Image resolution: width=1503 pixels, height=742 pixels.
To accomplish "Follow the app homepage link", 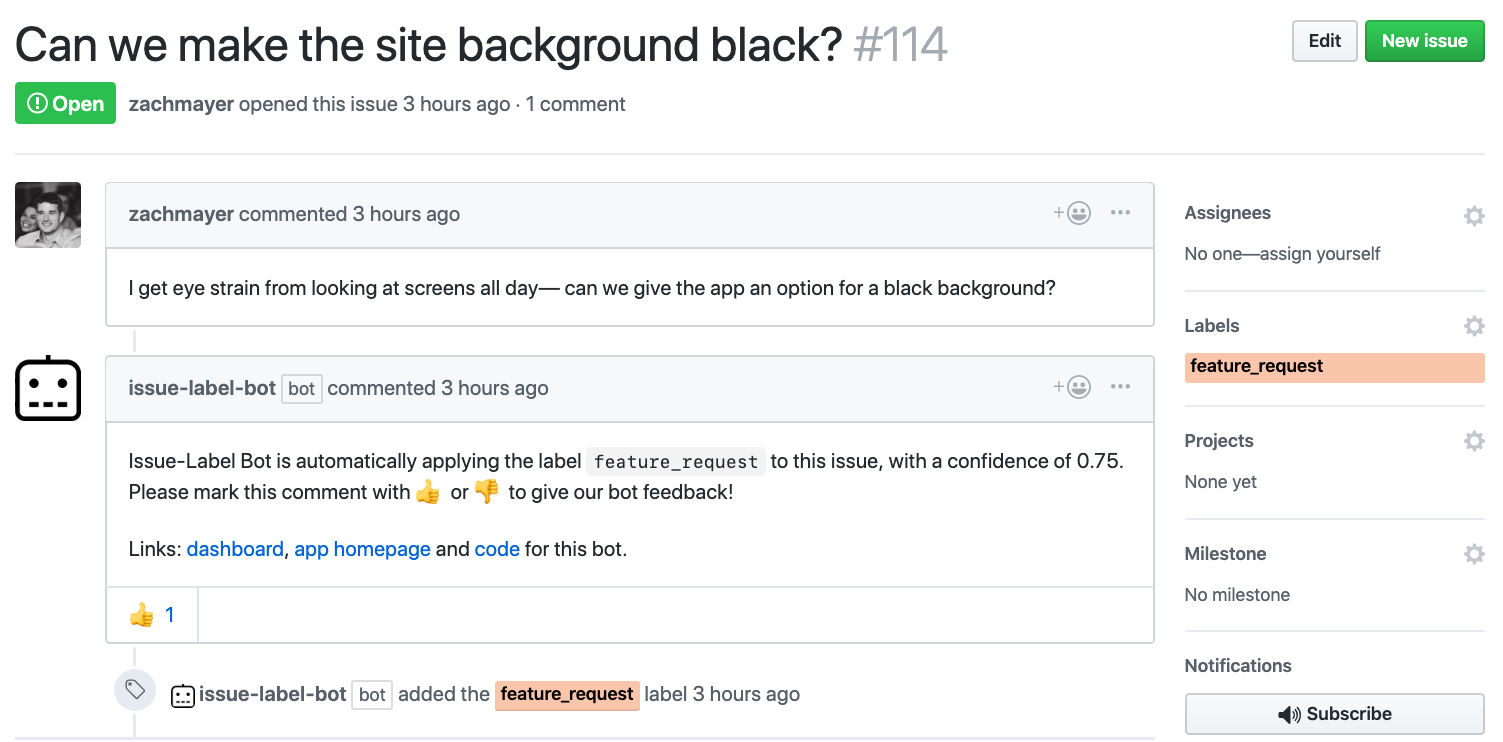I will (x=362, y=549).
